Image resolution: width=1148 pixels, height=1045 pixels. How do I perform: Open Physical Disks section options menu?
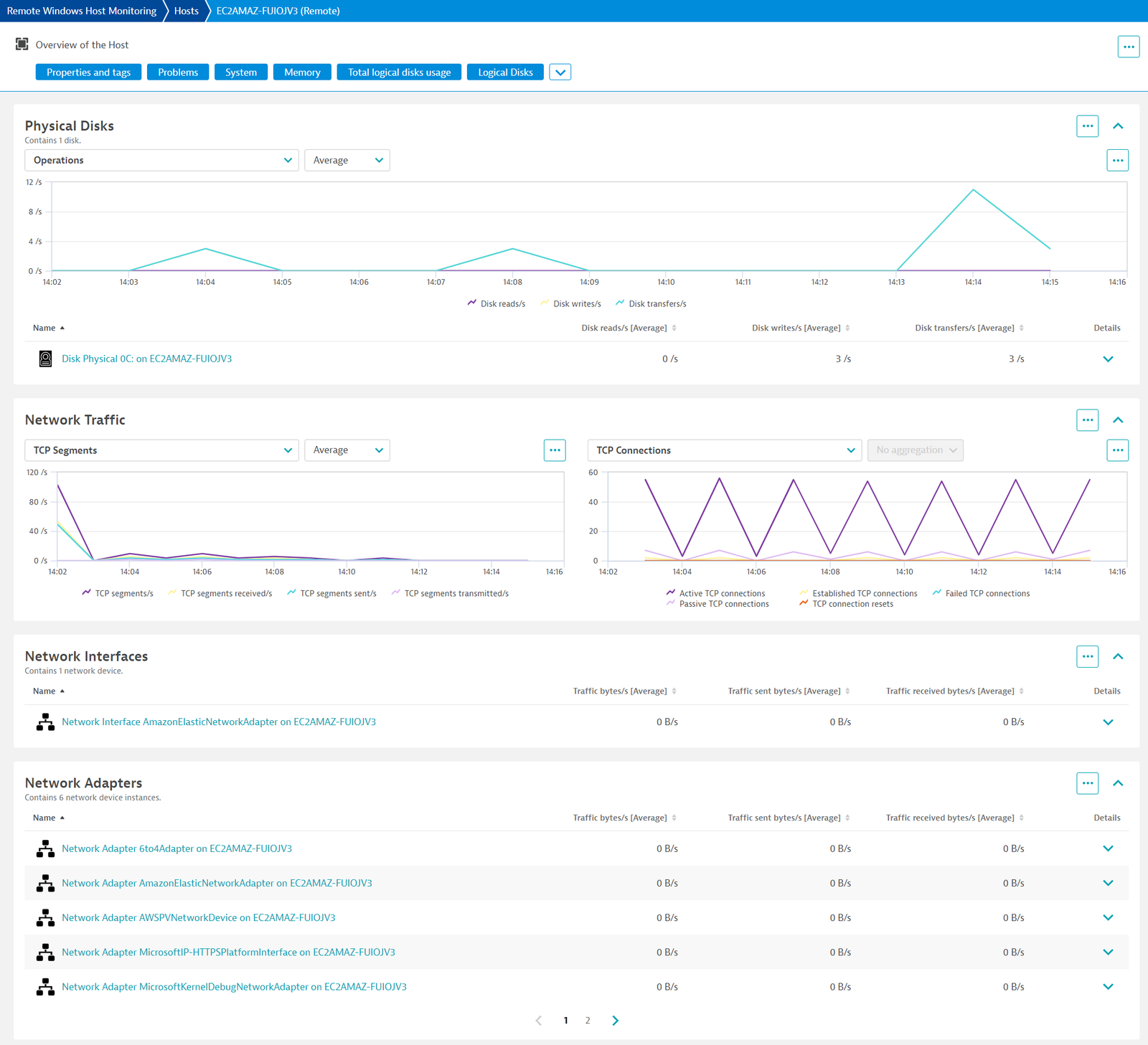click(x=1087, y=126)
